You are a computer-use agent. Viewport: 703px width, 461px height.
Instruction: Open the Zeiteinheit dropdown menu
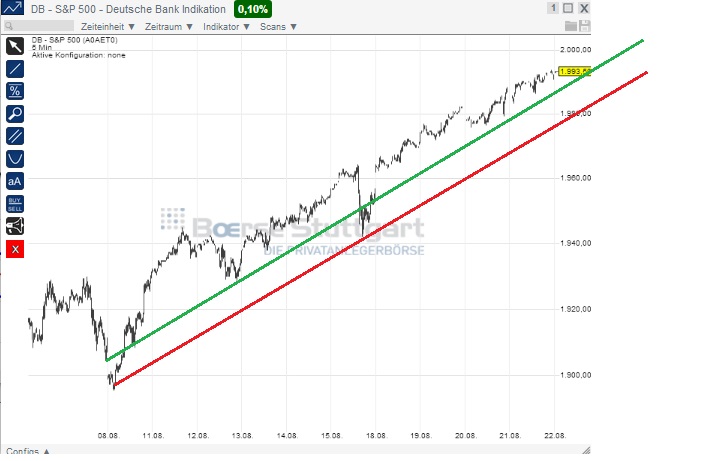click(108, 27)
